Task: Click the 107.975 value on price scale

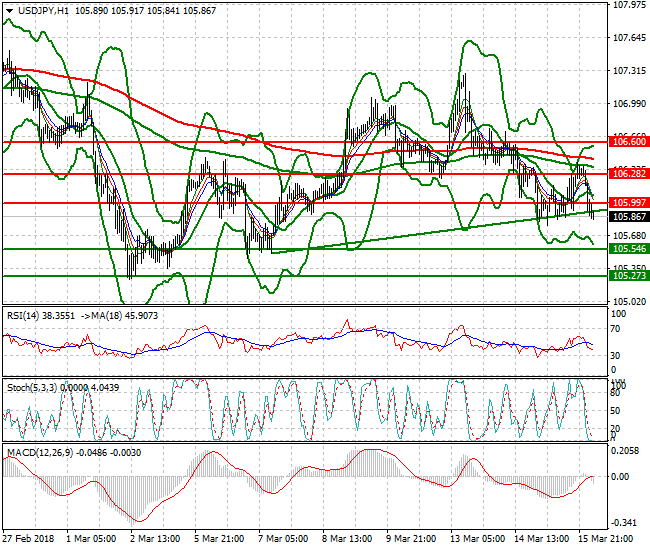Action: [628, 5]
